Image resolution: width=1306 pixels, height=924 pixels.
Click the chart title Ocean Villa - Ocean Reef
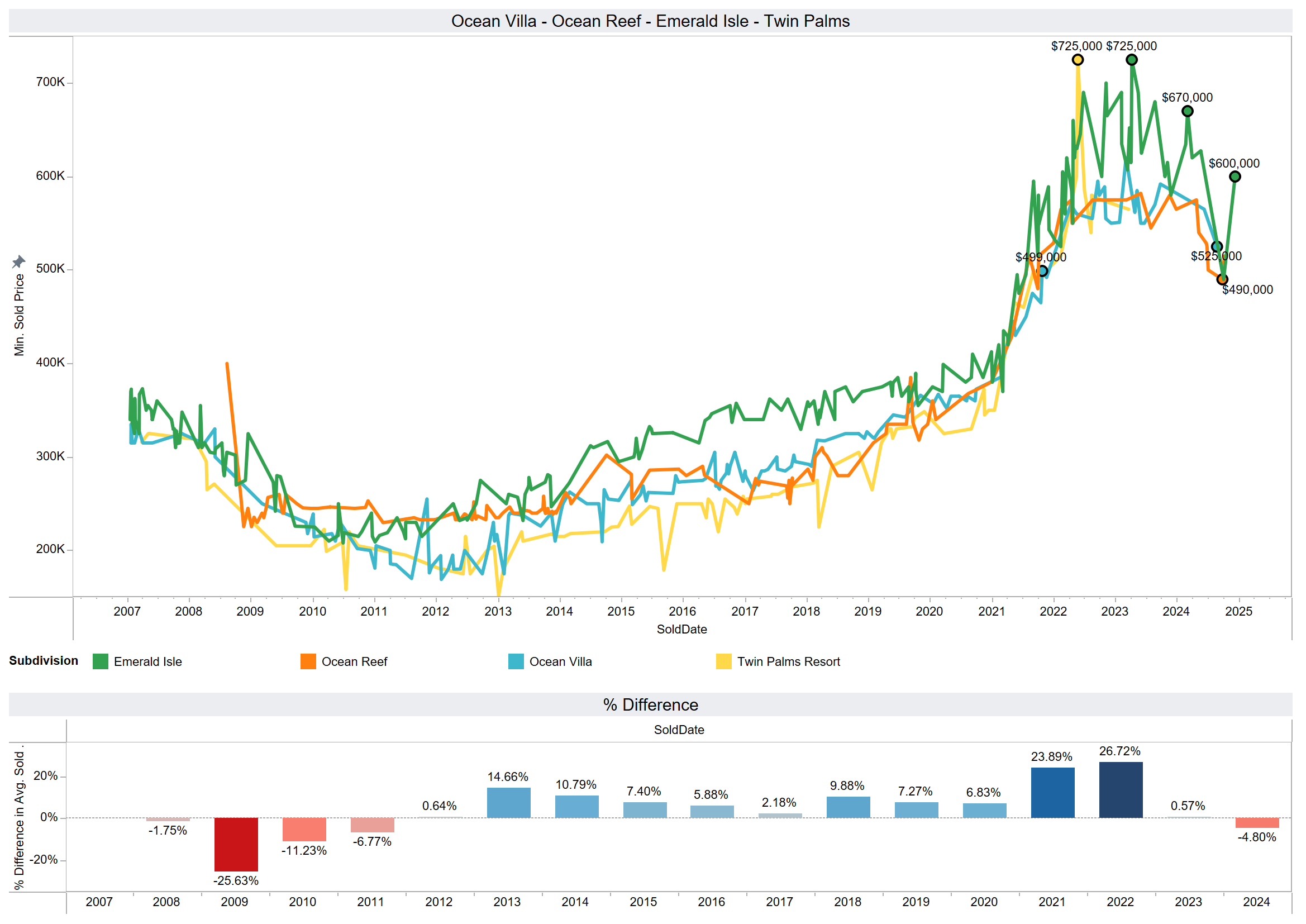tap(651, 21)
